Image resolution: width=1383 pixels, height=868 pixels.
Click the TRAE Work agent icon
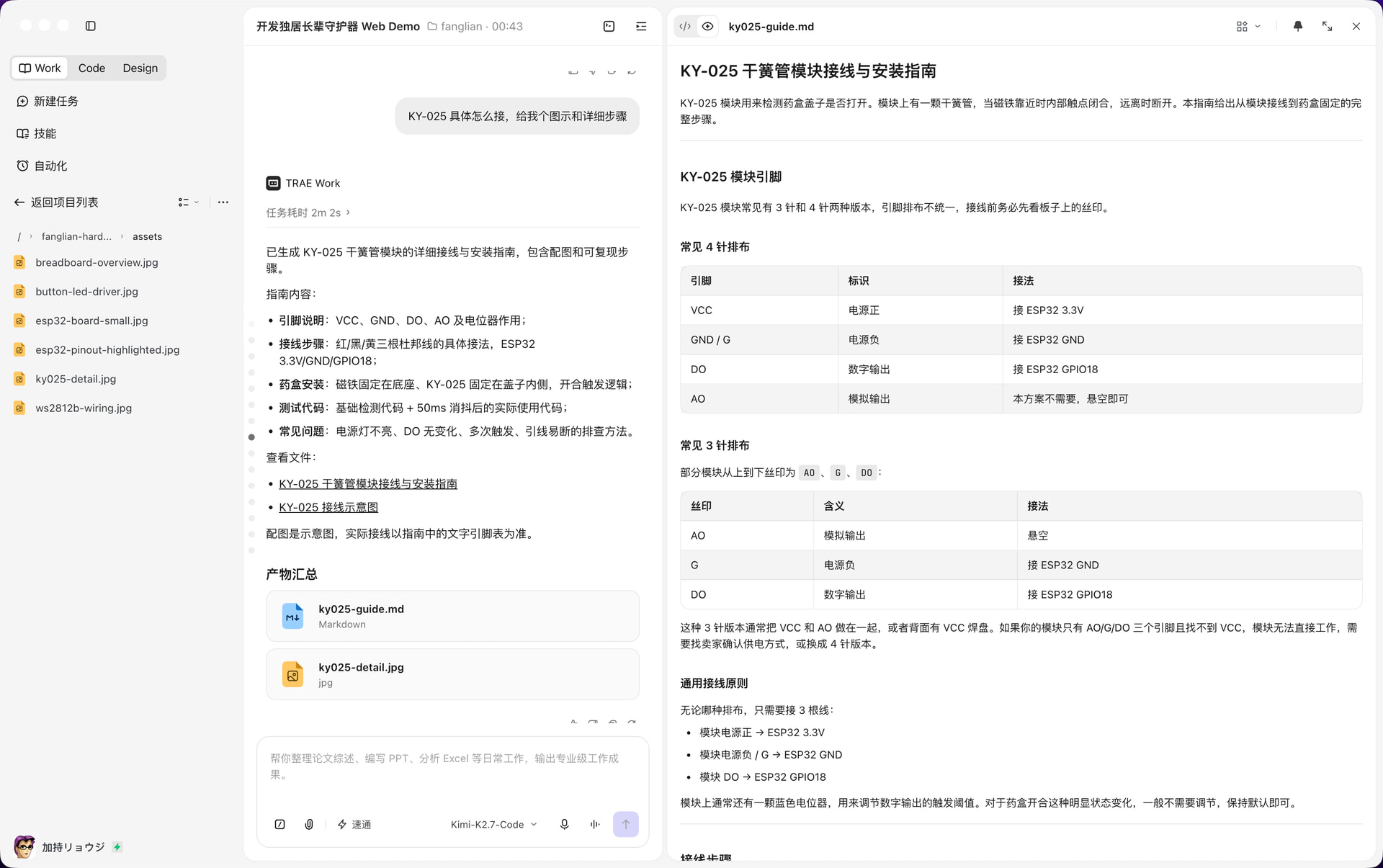coord(273,184)
